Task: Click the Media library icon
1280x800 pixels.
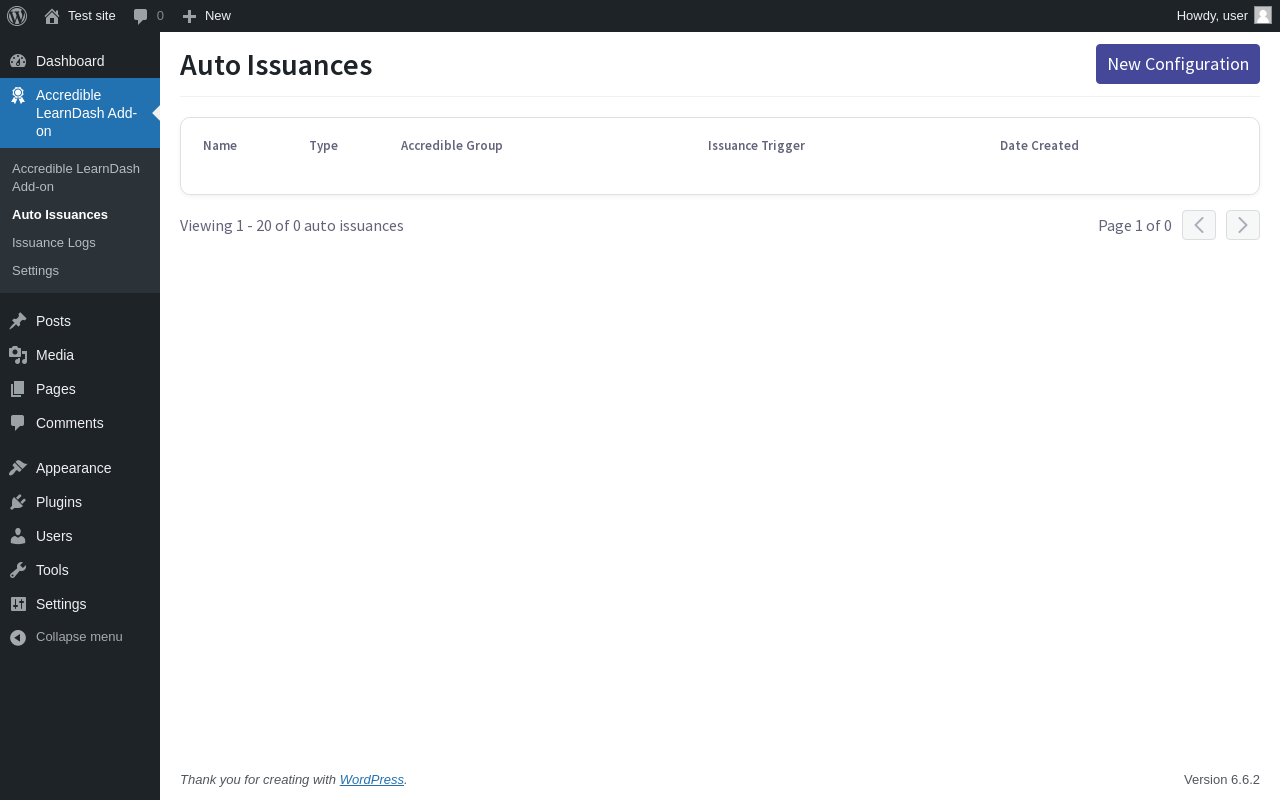Action: [18, 355]
